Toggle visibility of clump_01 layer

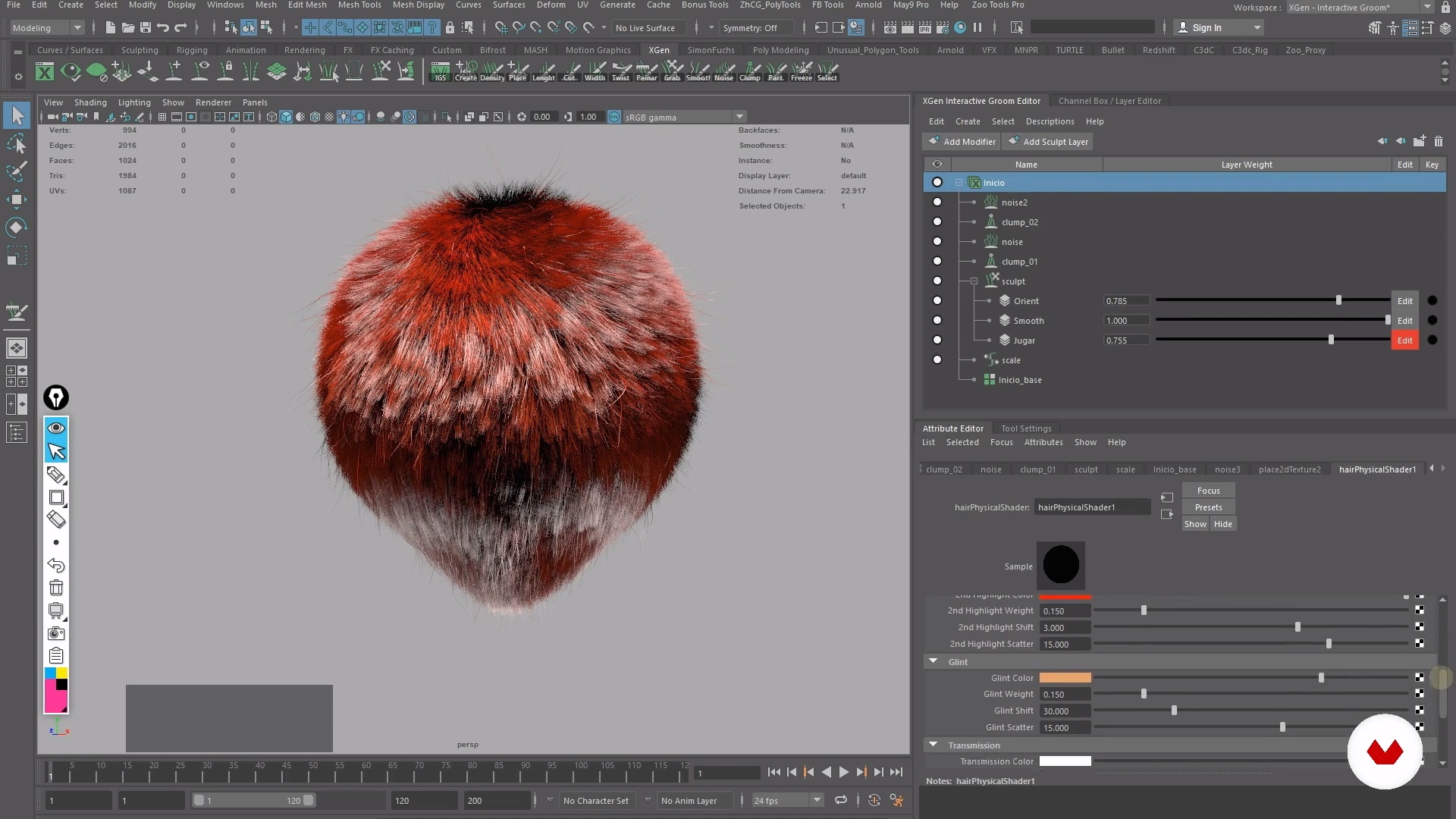(937, 261)
